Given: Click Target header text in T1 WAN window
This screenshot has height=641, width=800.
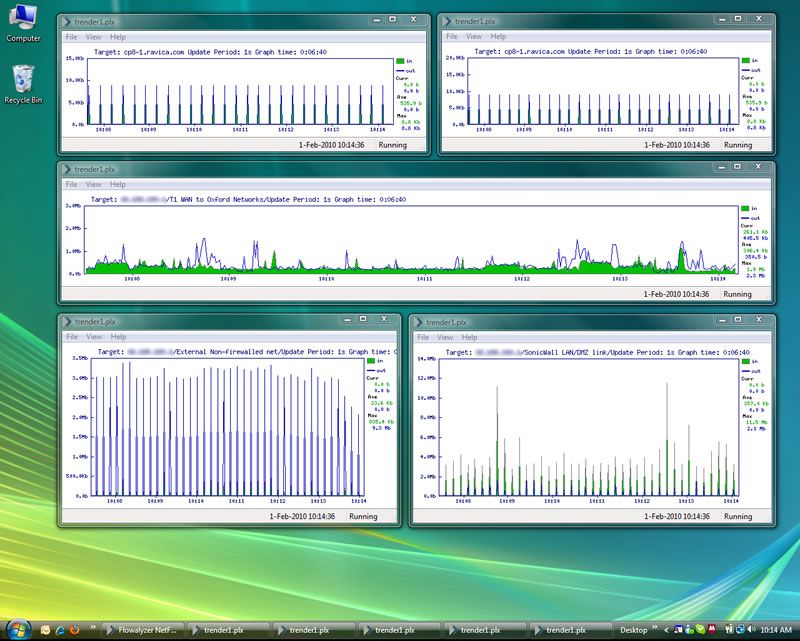Looking at the screenshot, I should coord(248,200).
